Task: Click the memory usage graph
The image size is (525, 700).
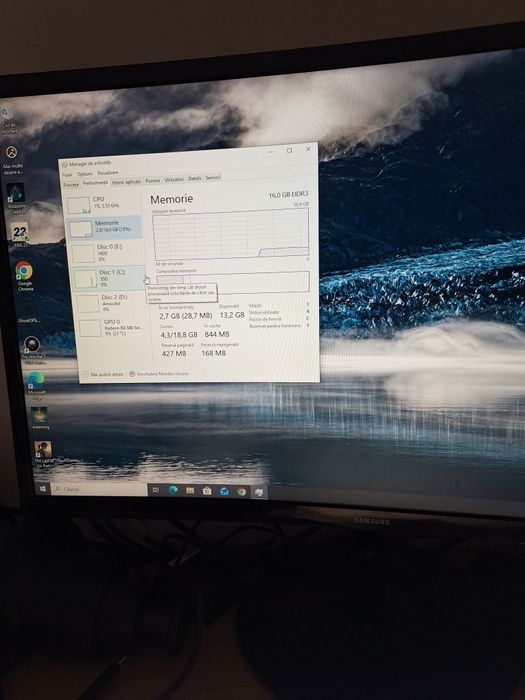Action: coord(231,233)
